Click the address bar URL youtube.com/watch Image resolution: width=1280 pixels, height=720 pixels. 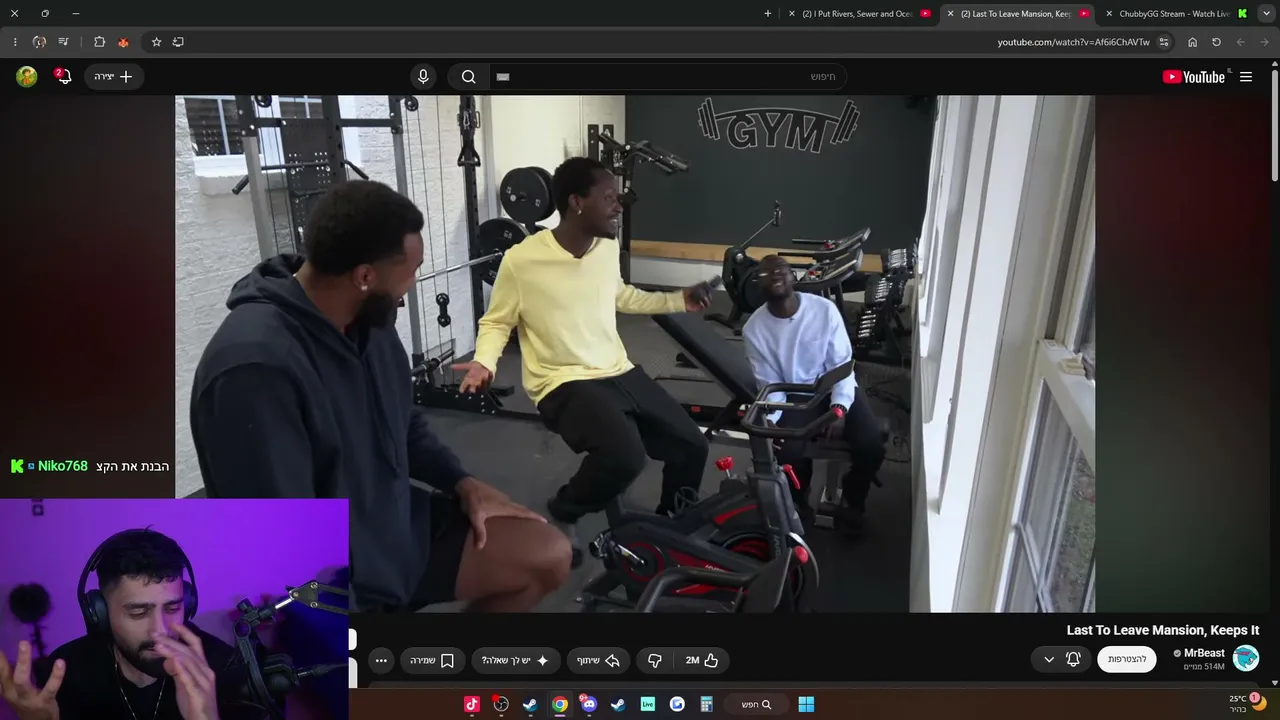[x=1073, y=42]
